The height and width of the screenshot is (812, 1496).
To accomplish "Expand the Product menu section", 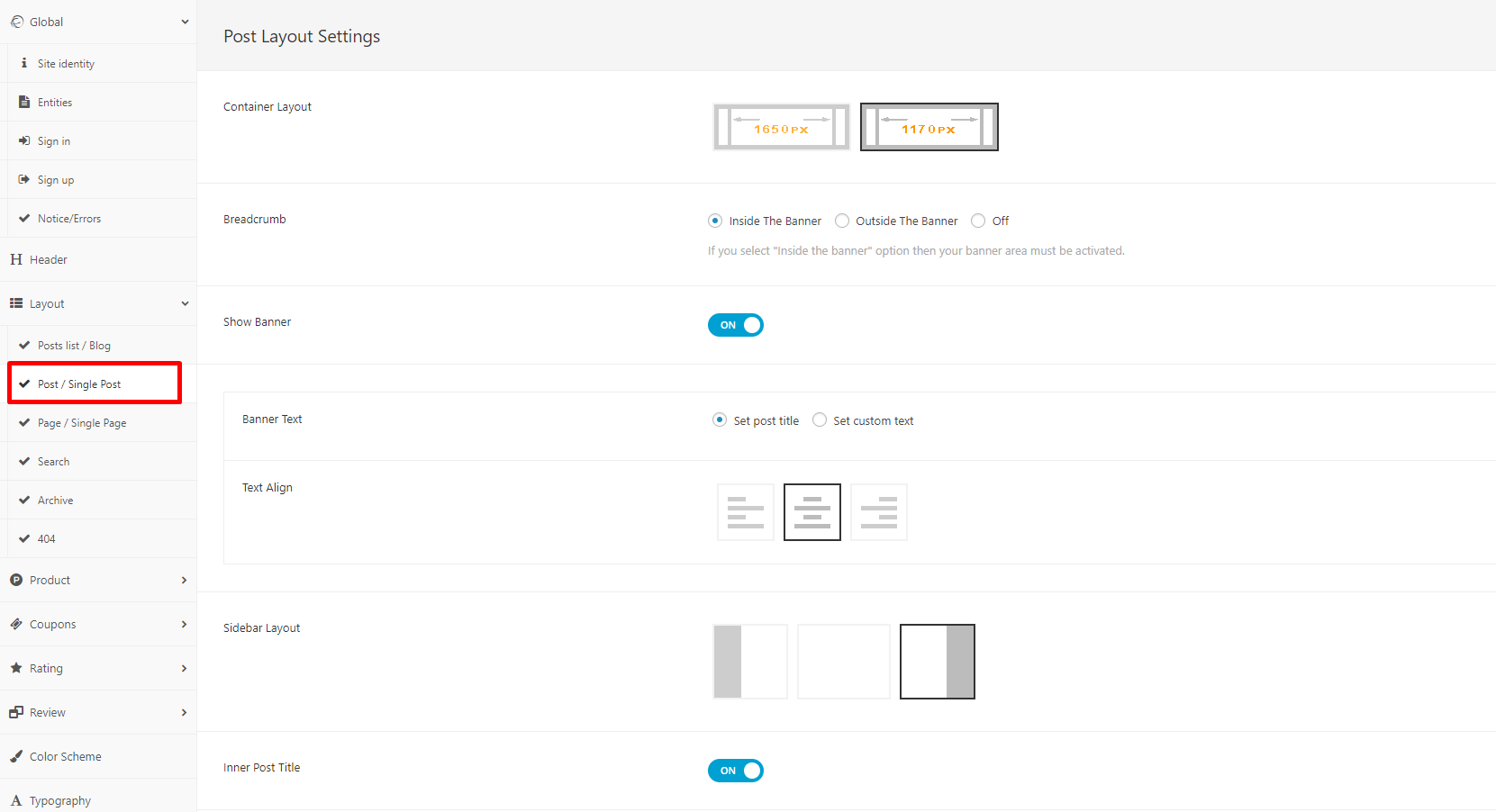I will click(x=98, y=581).
